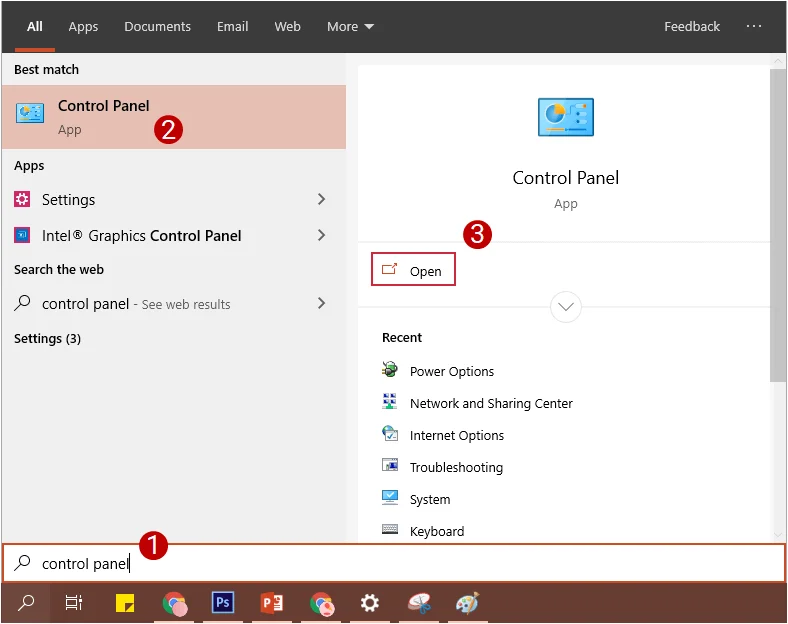This screenshot has width=788, height=624.
Task: Click Intel Graphics Control Panel result
Action: point(174,236)
